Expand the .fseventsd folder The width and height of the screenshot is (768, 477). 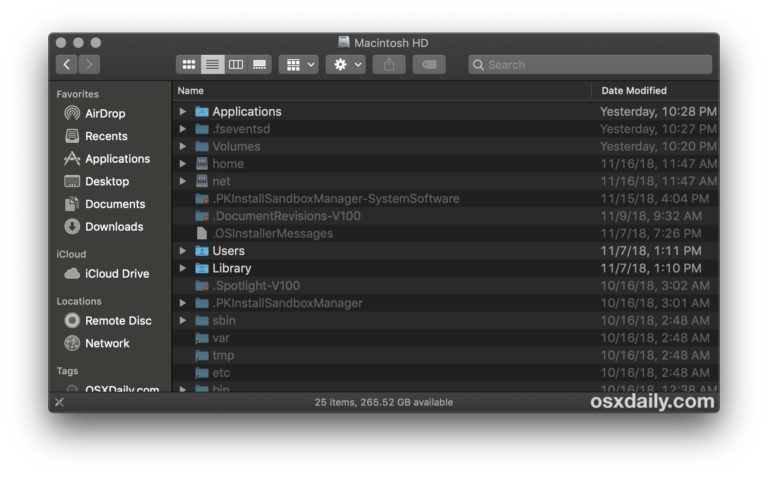(183, 129)
